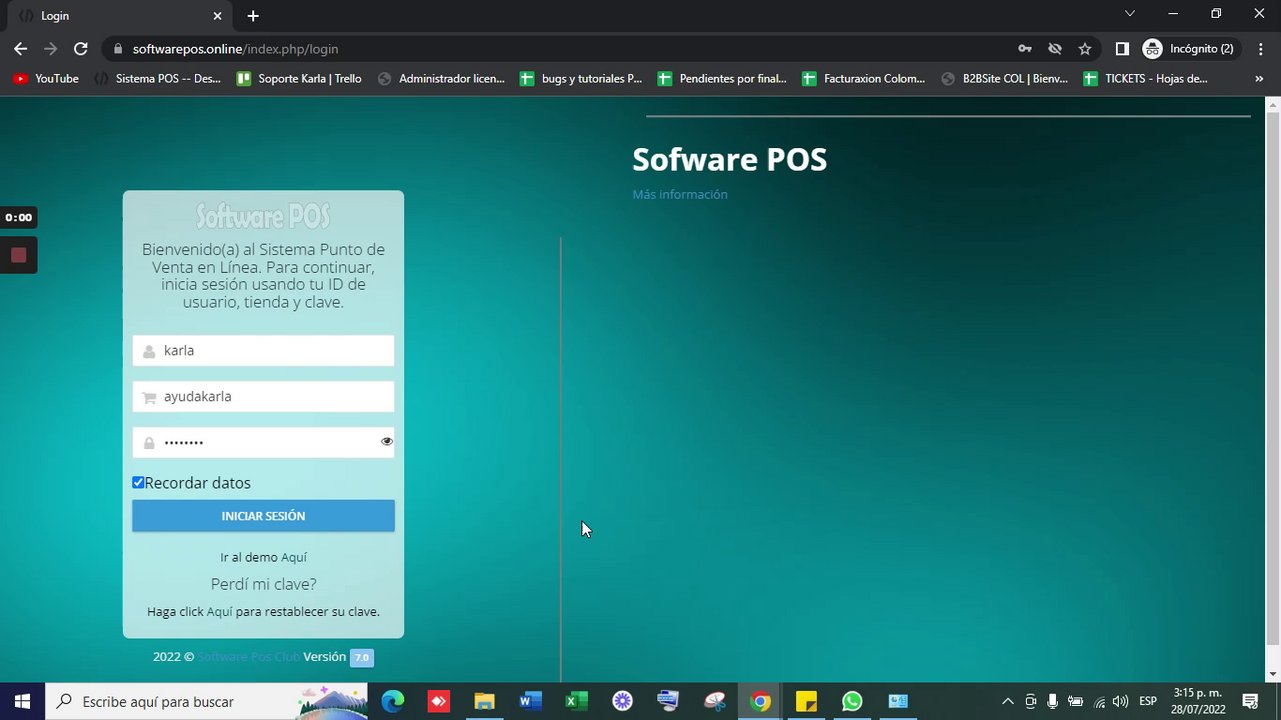The height and width of the screenshot is (720, 1281).
Task: Open Wi-Fi network settings
Action: [1099, 701]
